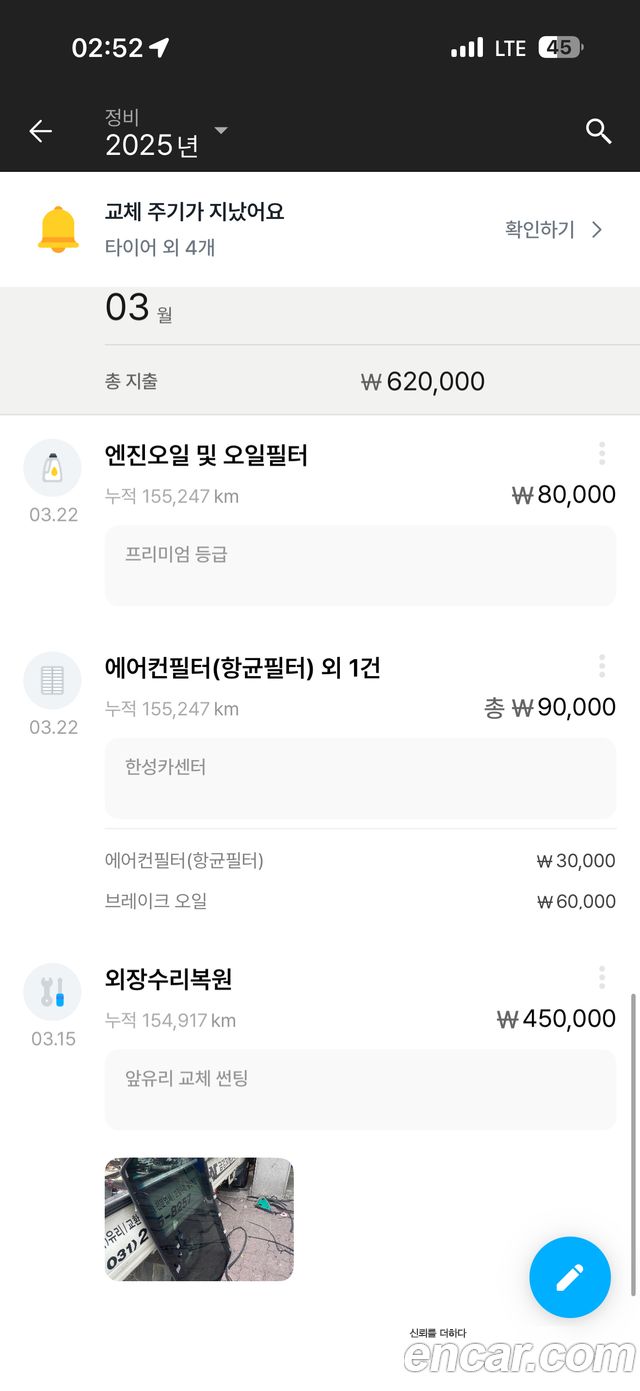Go back using the left arrow
The image size is (640, 1391).
click(40, 131)
